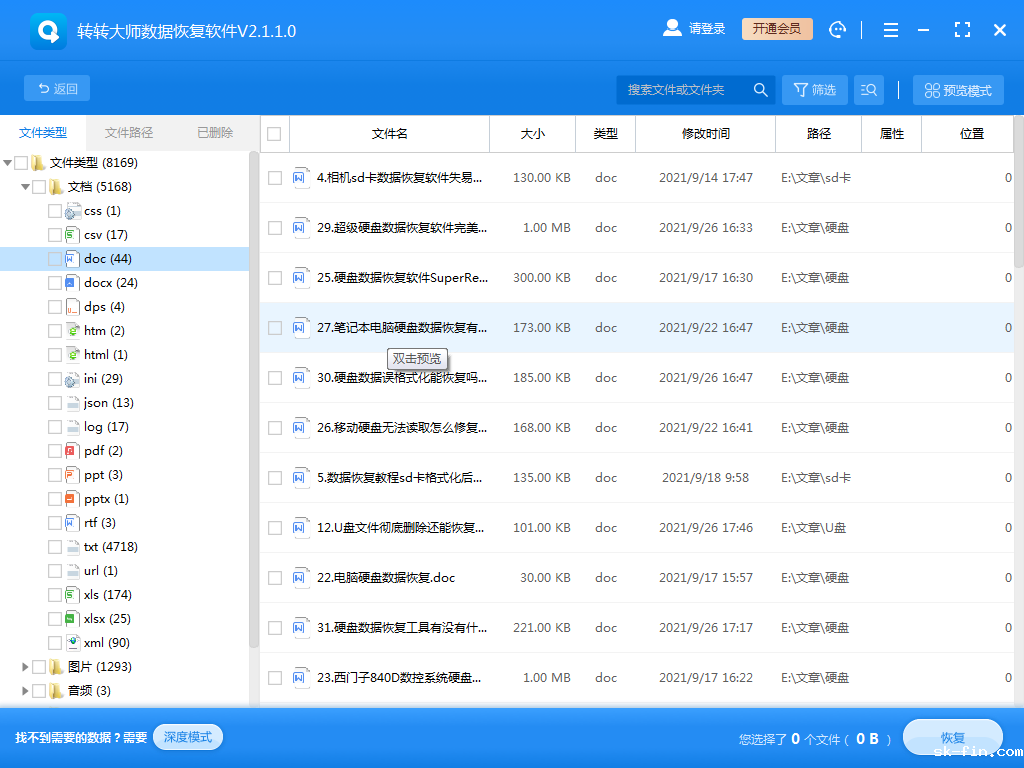Expand the 图片 (1293) folder node
This screenshot has width=1024, height=768.
click(x=26, y=666)
